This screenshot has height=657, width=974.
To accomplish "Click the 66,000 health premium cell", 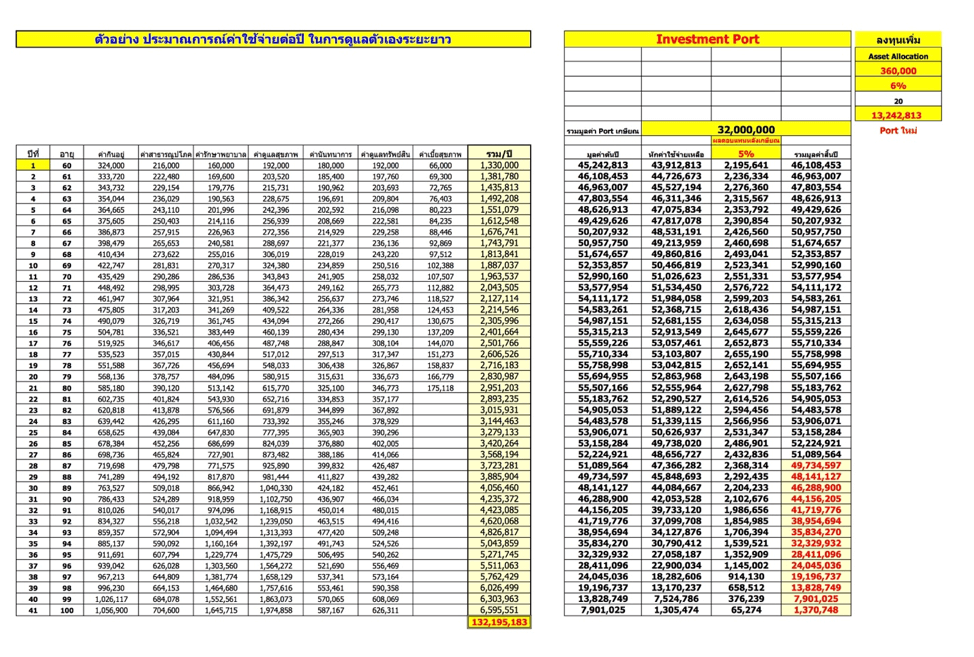I will (440, 165).
